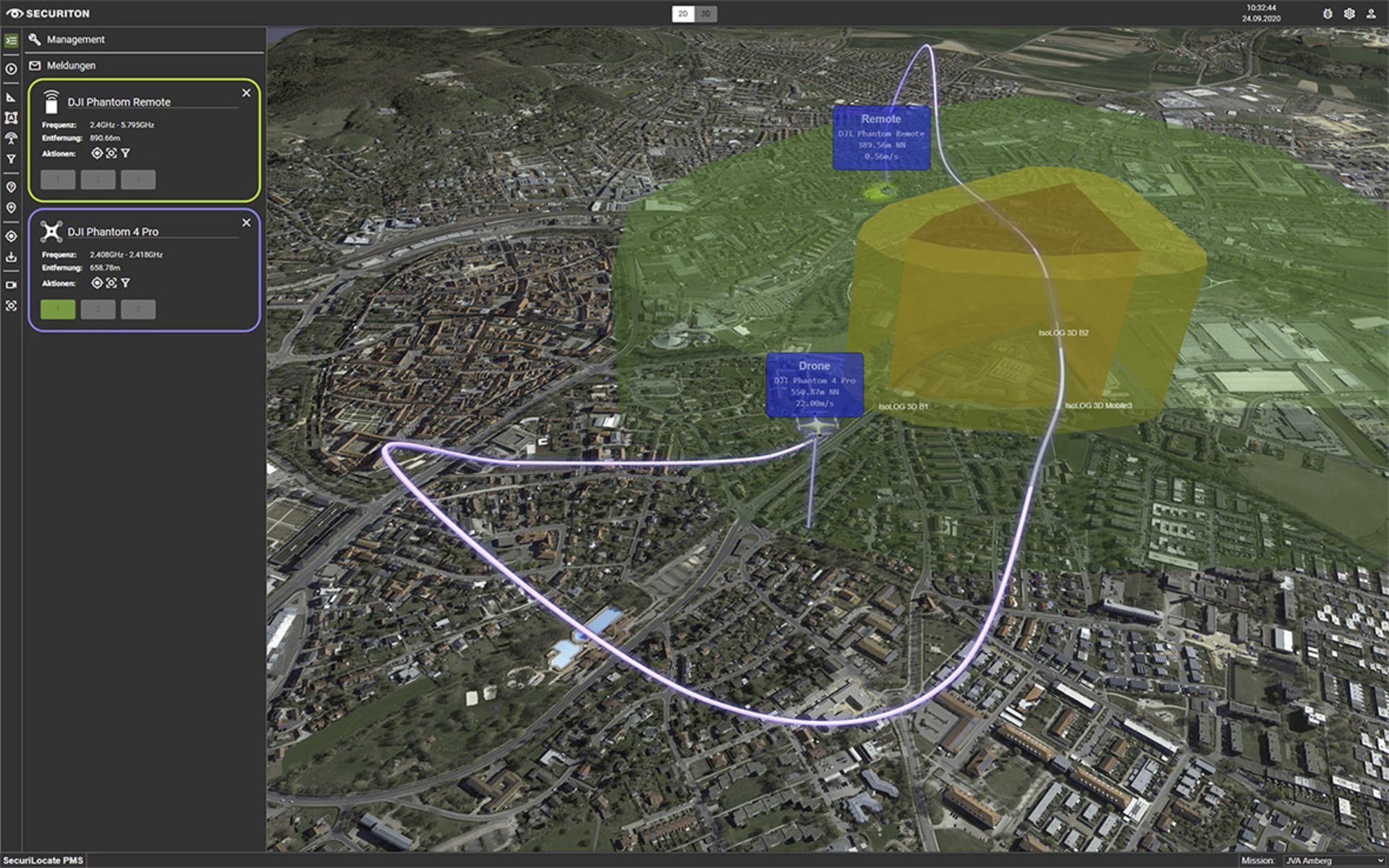Click the crosshair target icon in left sidebar
1389x868 pixels.
11,236
